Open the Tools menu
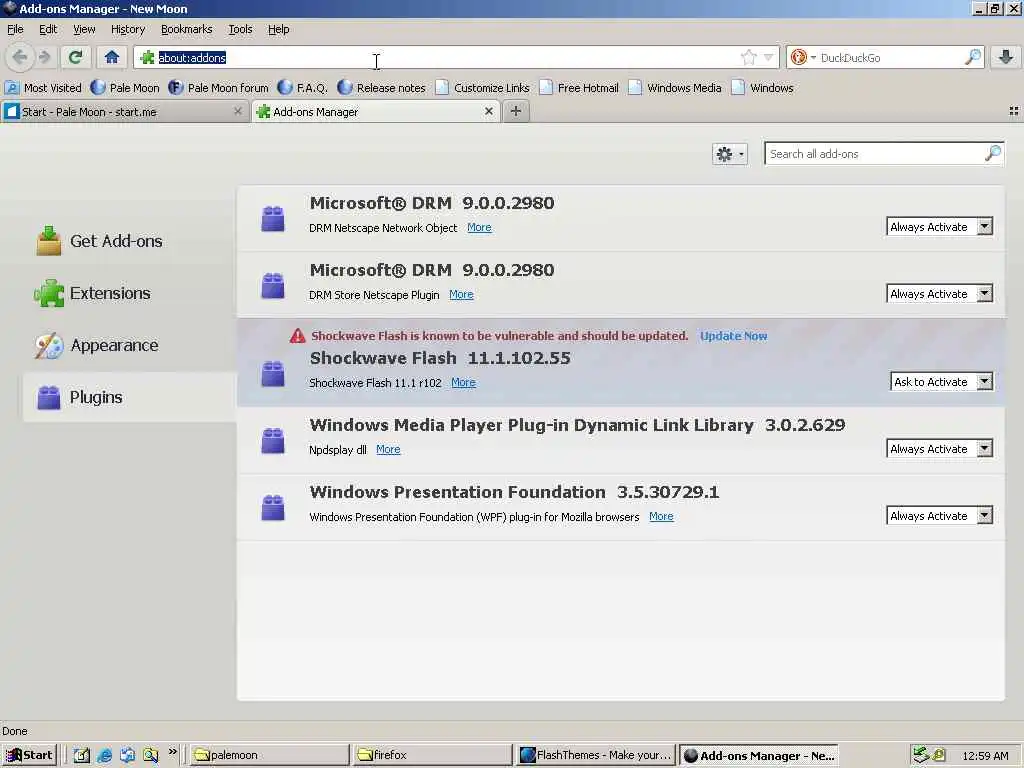1024x768 pixels. 240,29
